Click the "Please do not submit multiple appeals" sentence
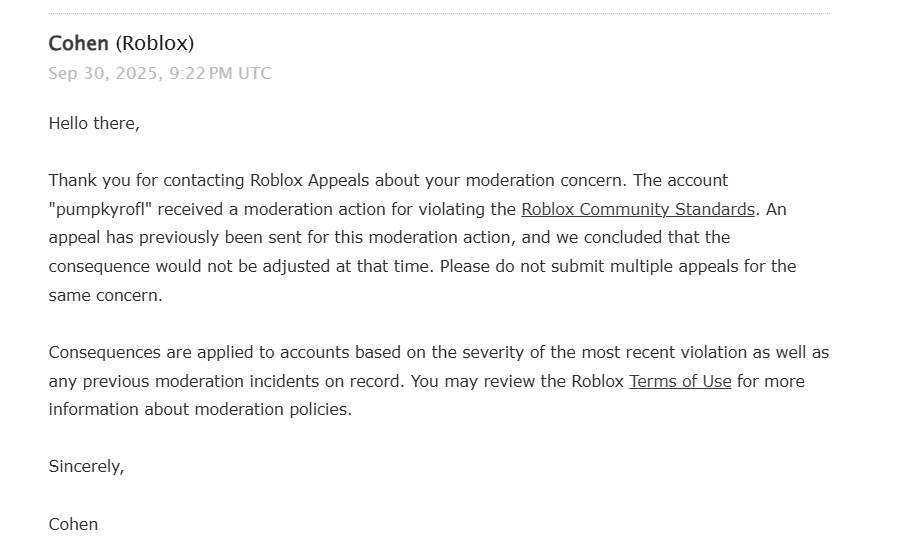The width and height of the screenshot is (911, 541). [618, 266]
